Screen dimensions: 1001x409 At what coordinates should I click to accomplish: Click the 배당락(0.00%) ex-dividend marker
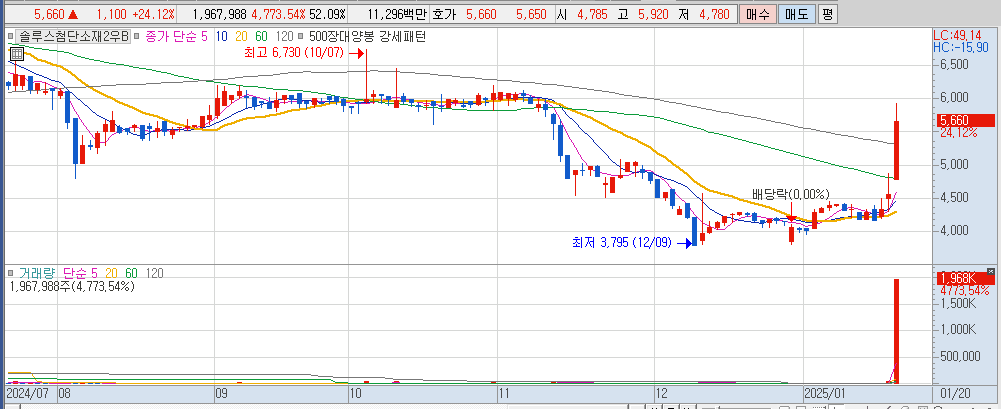click(x=791, y=194)
